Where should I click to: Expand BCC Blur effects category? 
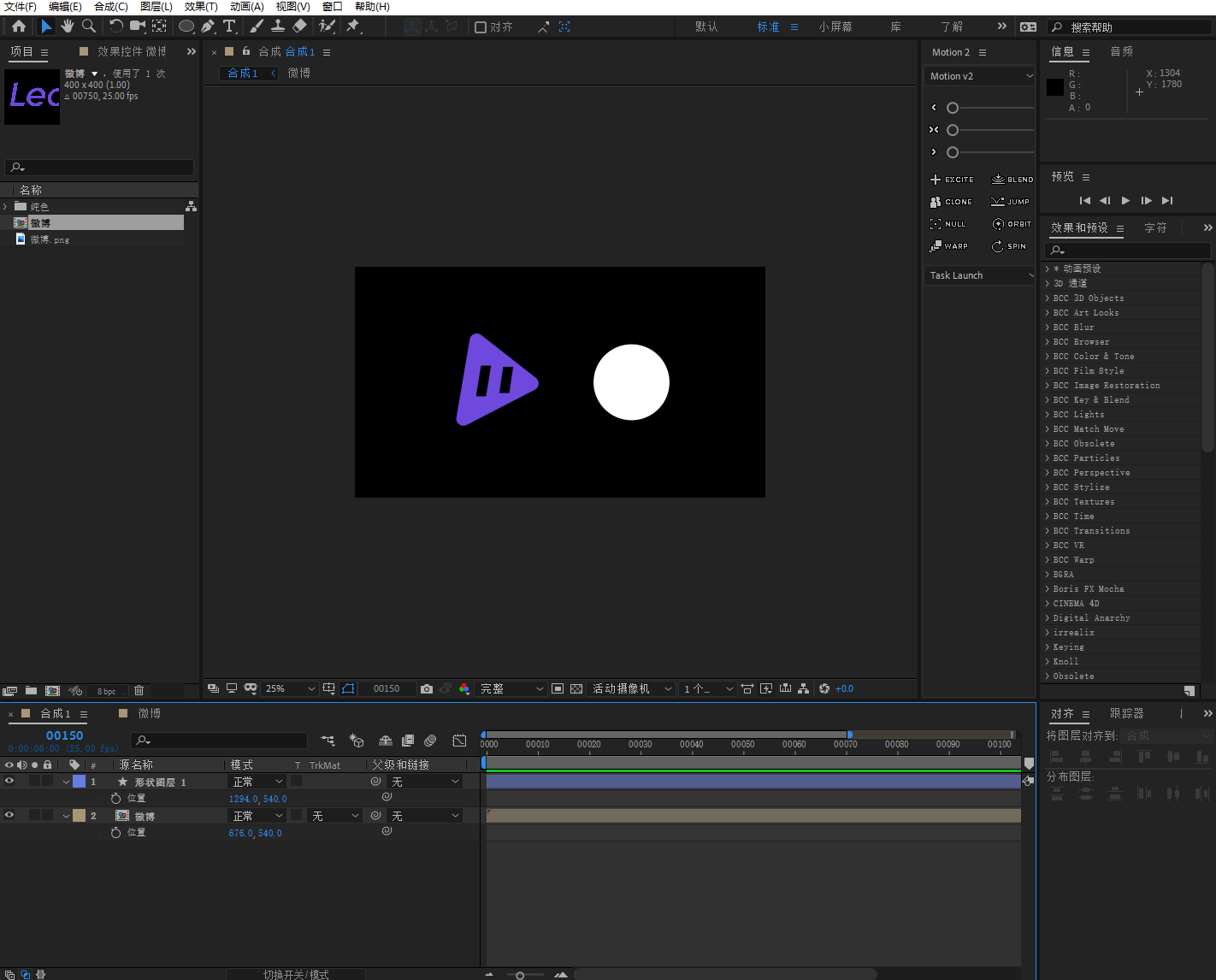(x=1048, y=328)
